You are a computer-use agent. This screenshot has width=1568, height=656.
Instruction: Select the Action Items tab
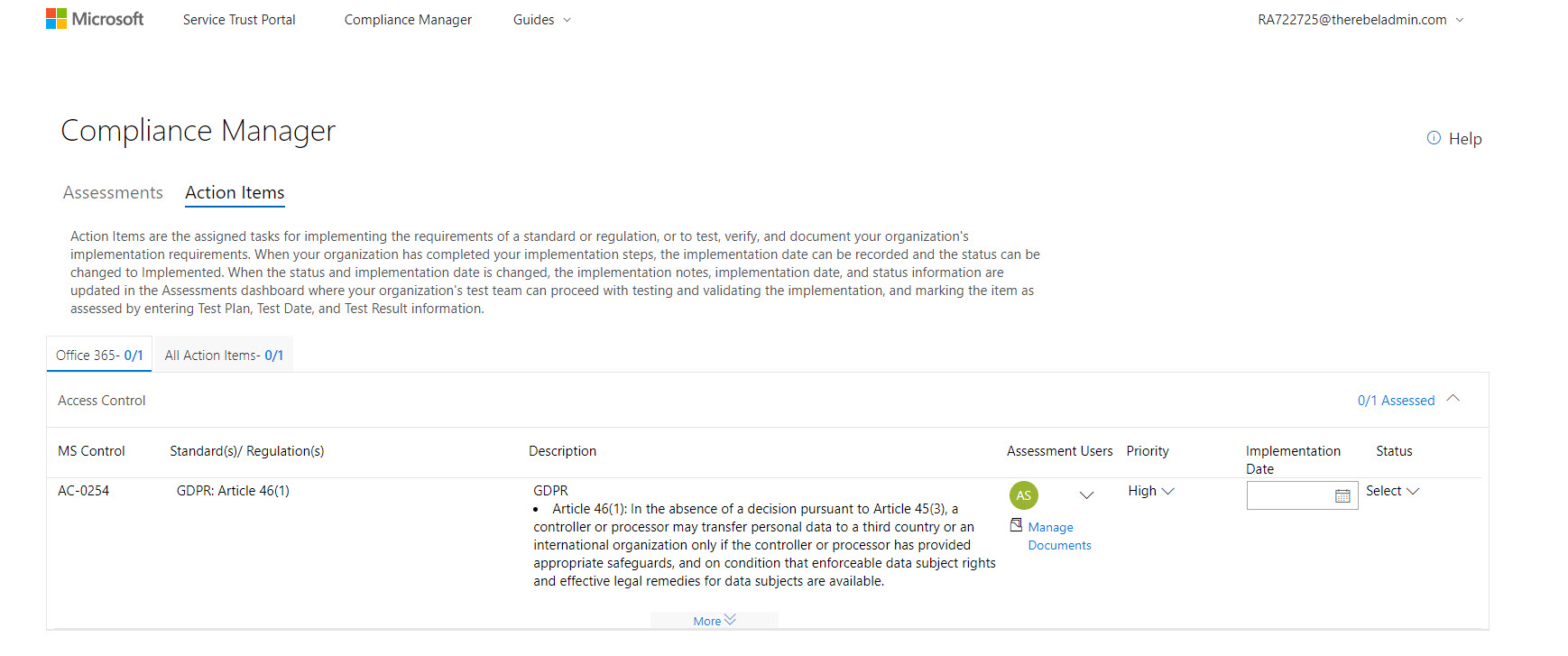tap(235, 192)
